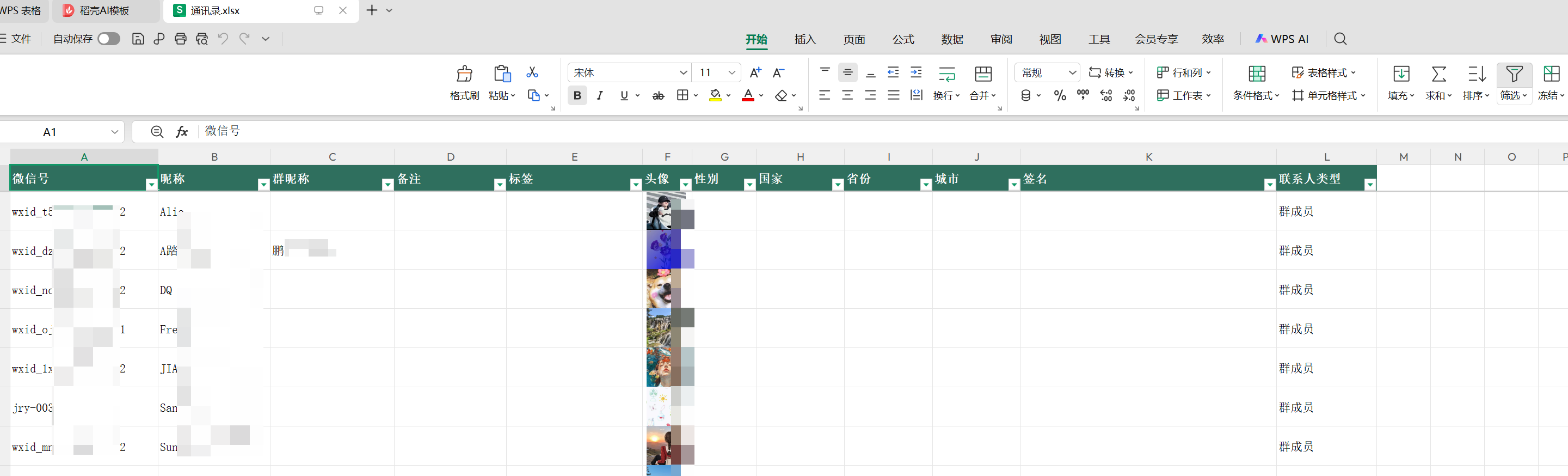Click the Filter (筛选) funnel icon
Viewport: 1568px width, 476px height.
point(1514,75)
